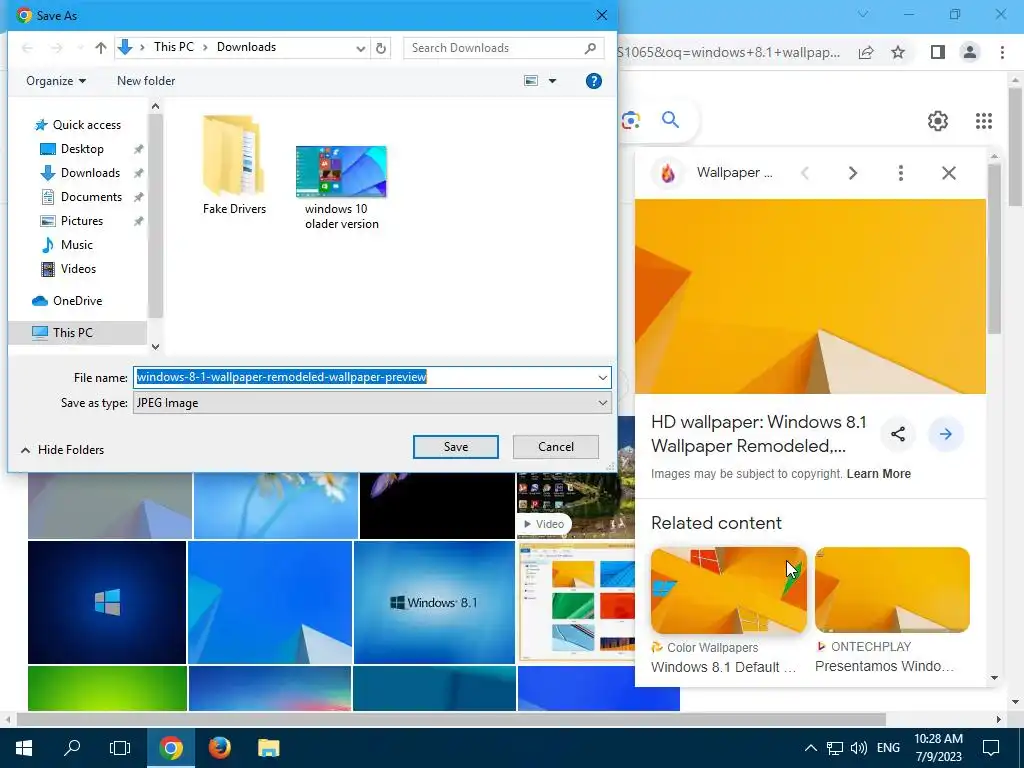Viewport: 1024px width, 768px height.
Task: Create a New folder
Action: click(x=146, y=81)
